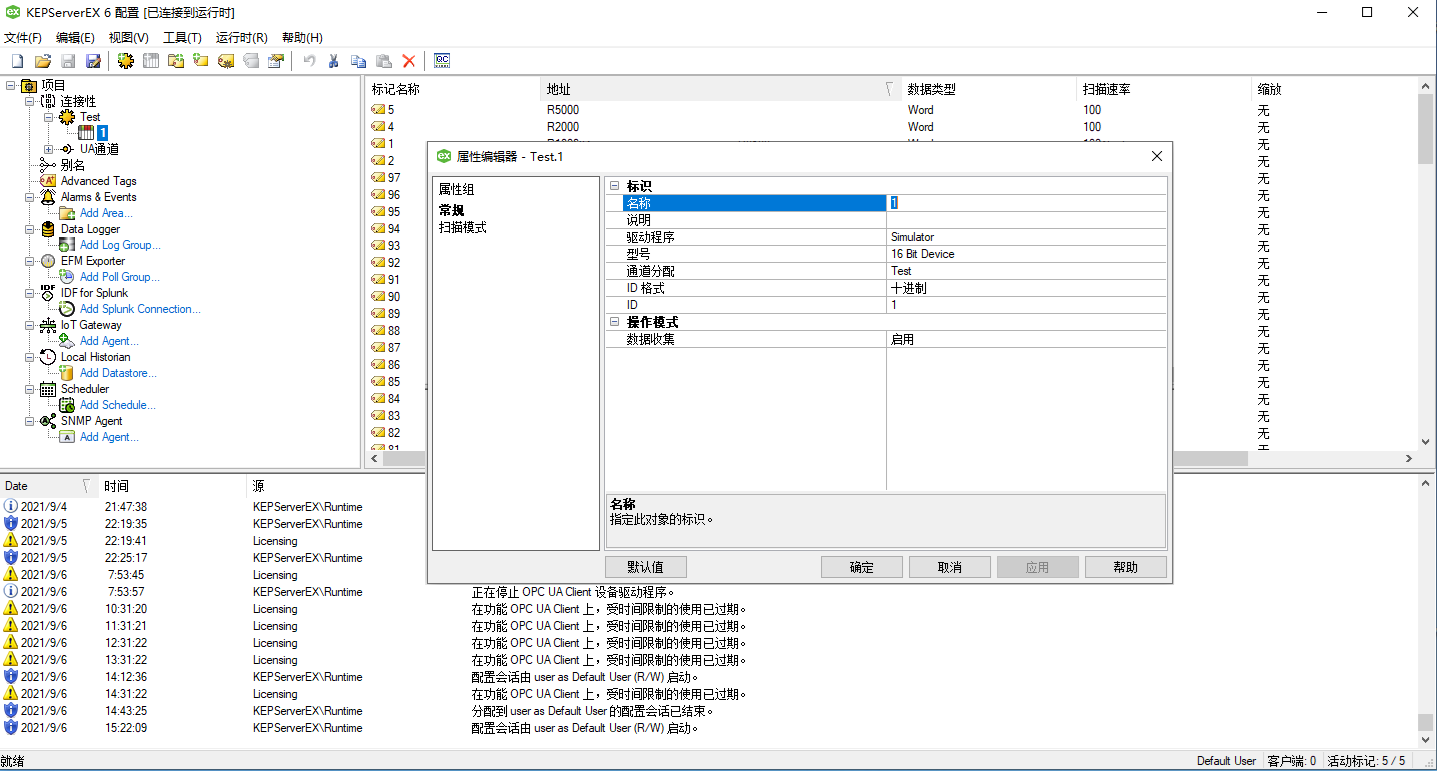Click the Add Splunk Connection... link

[140, 309]
